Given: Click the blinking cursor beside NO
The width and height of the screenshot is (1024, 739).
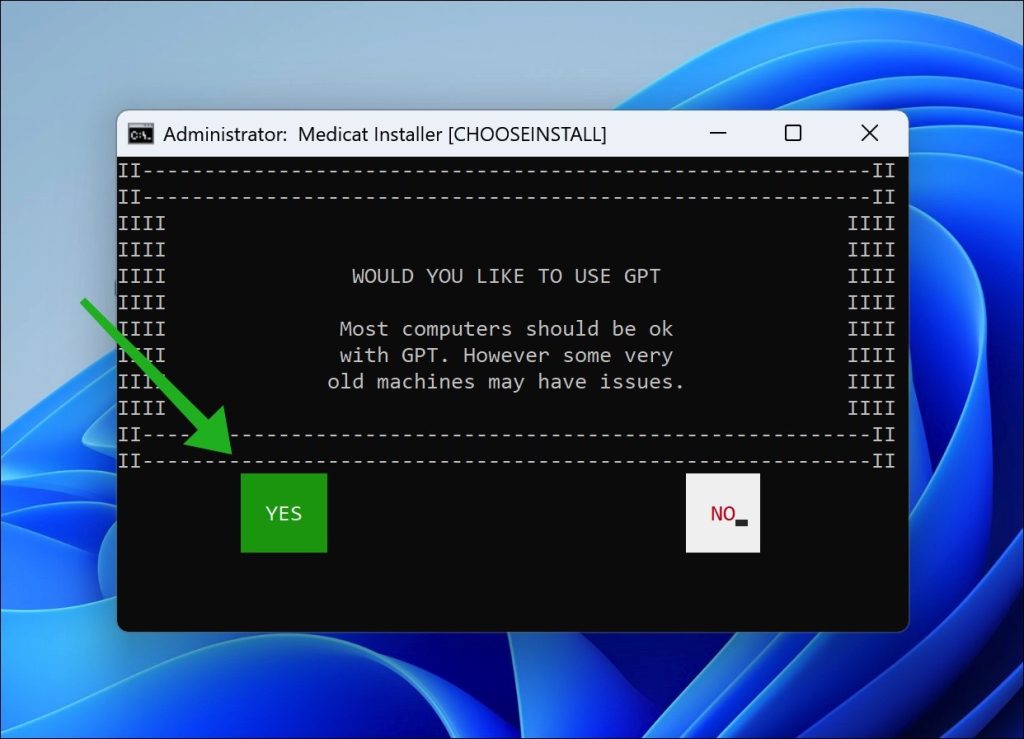Looking at the screenshot, I should 742,522.
